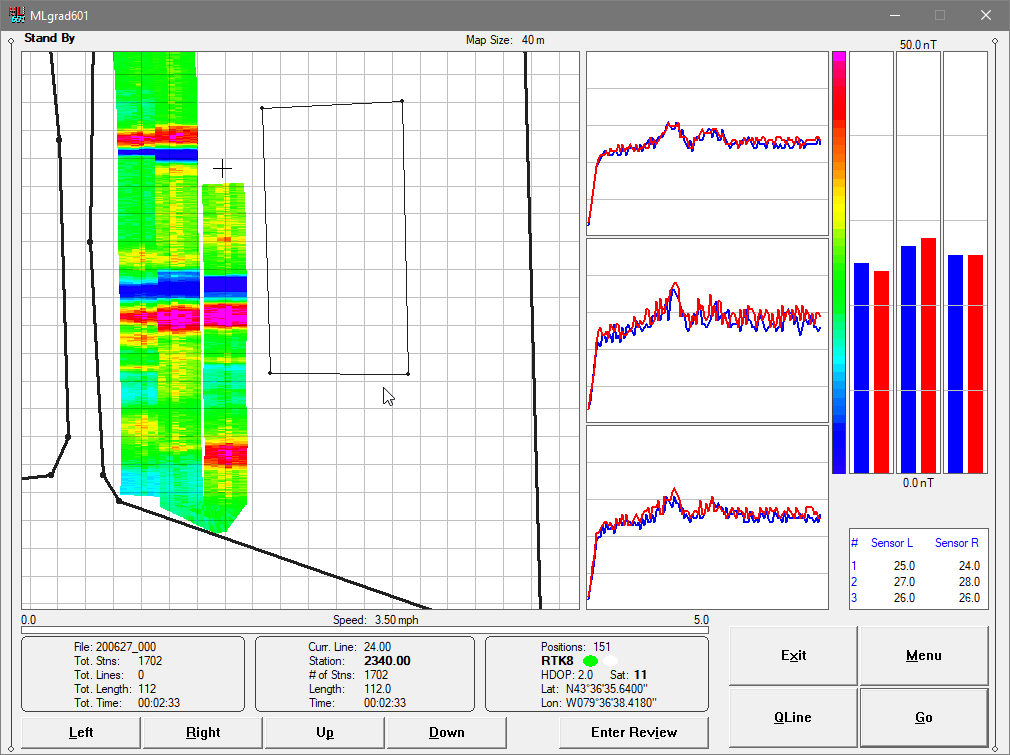
Task: Close the MLgrad601 window
Action: click(986, 15)
